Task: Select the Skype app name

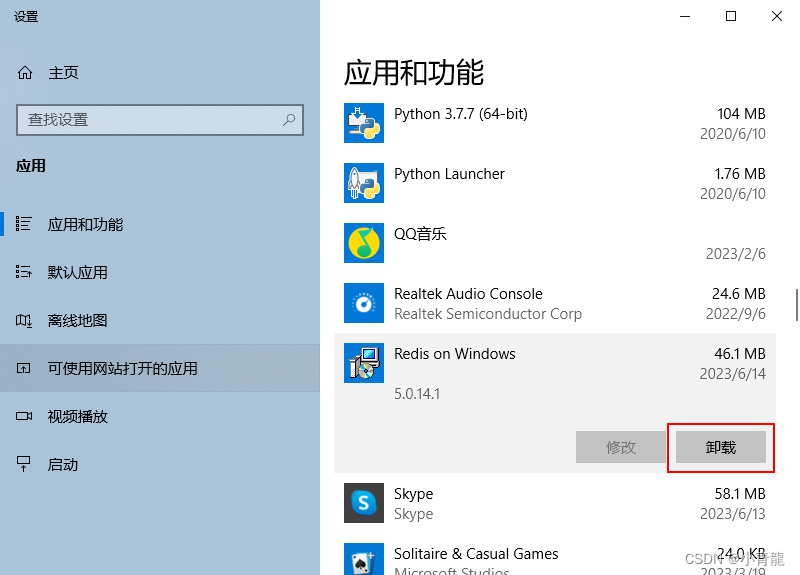Action: point(413,494)
